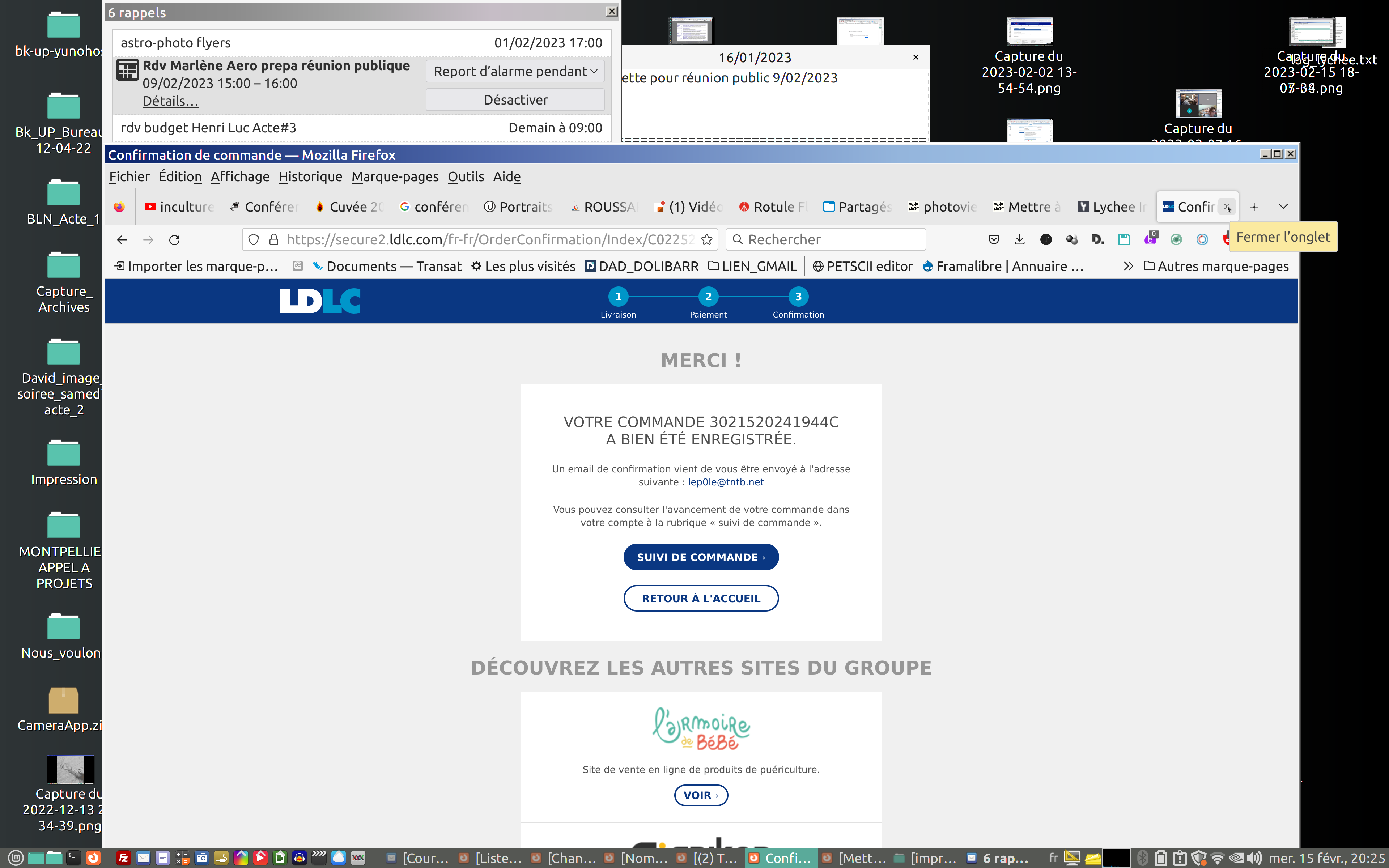
Task: Open the Firefox downloads panel
Action: 1019,239
